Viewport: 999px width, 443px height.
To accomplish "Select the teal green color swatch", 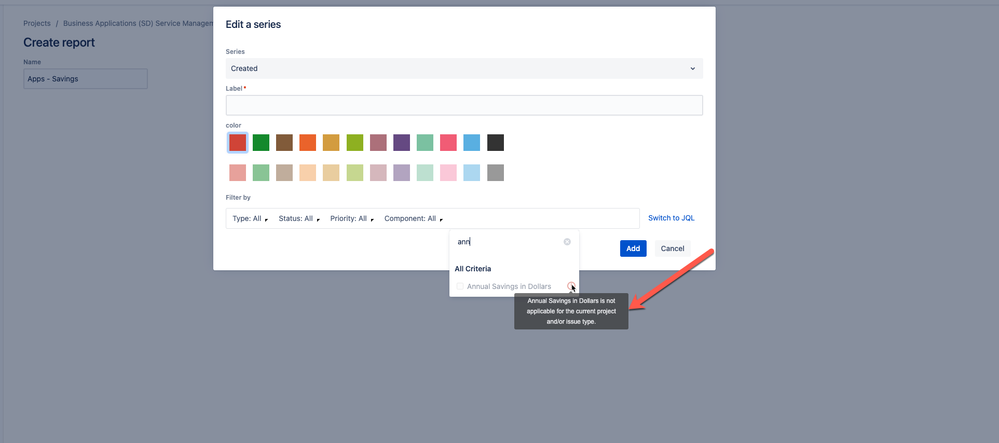I will [x=425, y=143].
